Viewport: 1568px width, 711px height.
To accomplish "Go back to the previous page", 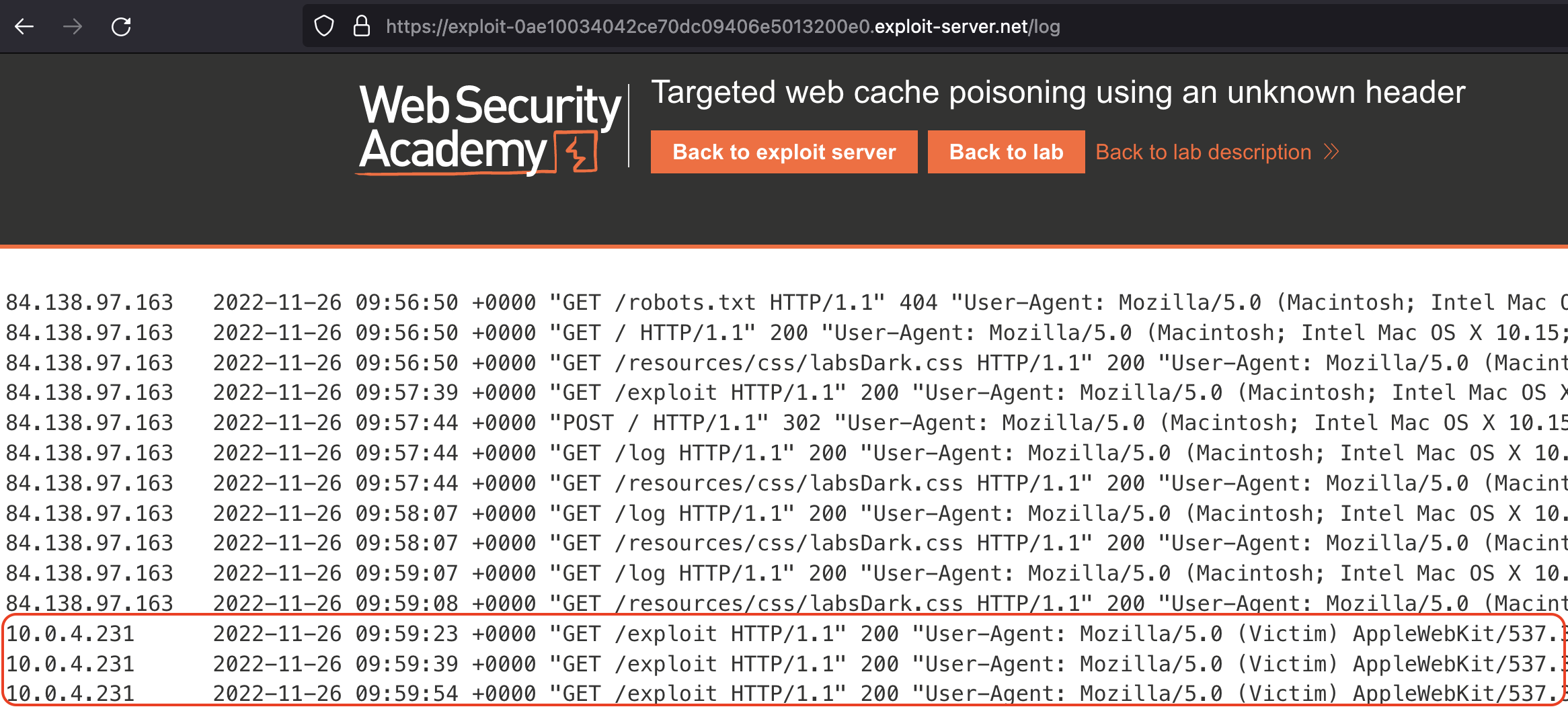I will click(x=24, y=27).
